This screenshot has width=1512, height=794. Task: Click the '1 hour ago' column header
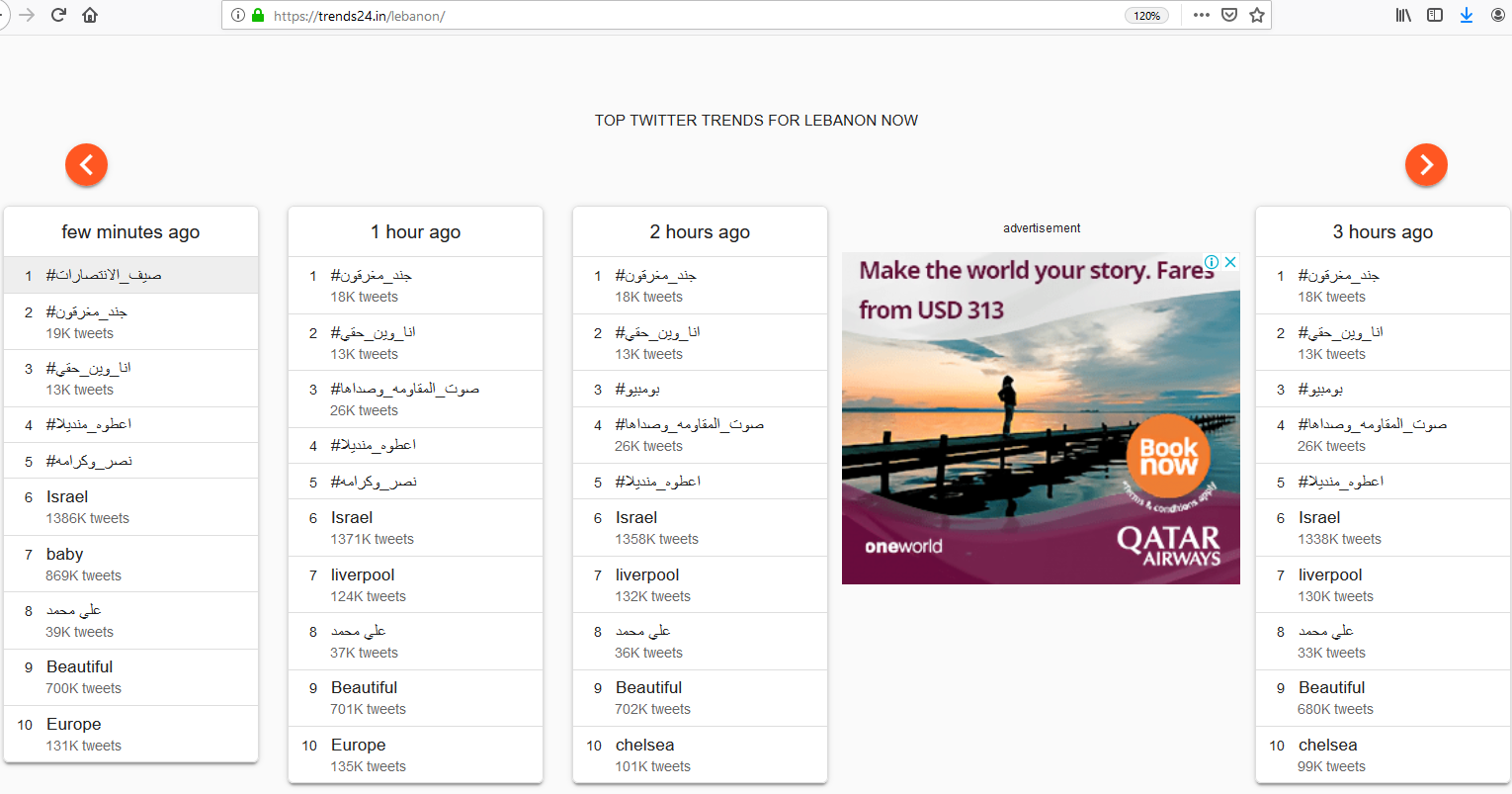coord(415,231)
